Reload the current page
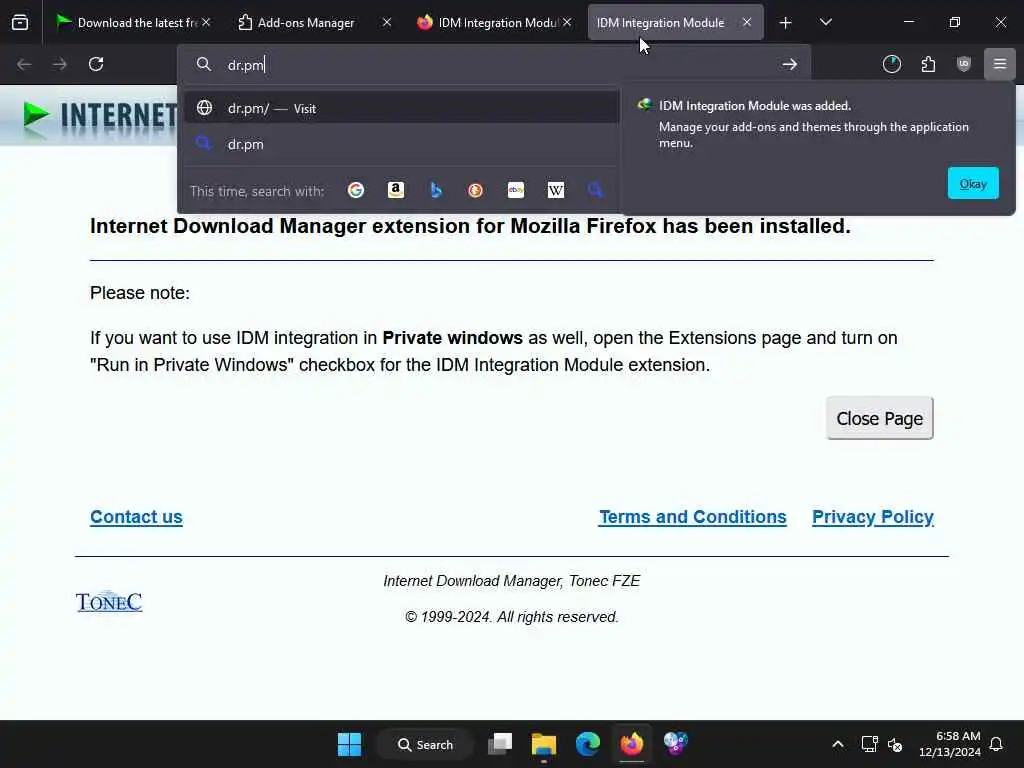 (x=96, y=64)
